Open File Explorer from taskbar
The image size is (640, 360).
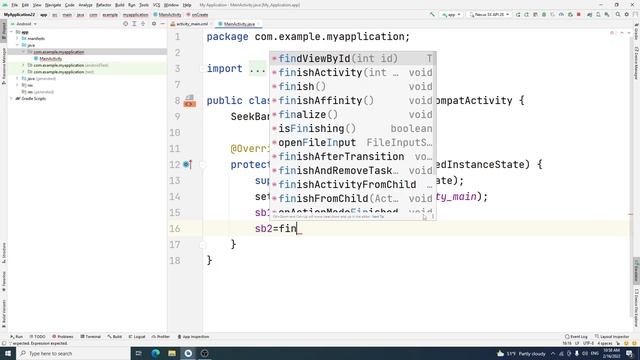(x=172, y=353)
